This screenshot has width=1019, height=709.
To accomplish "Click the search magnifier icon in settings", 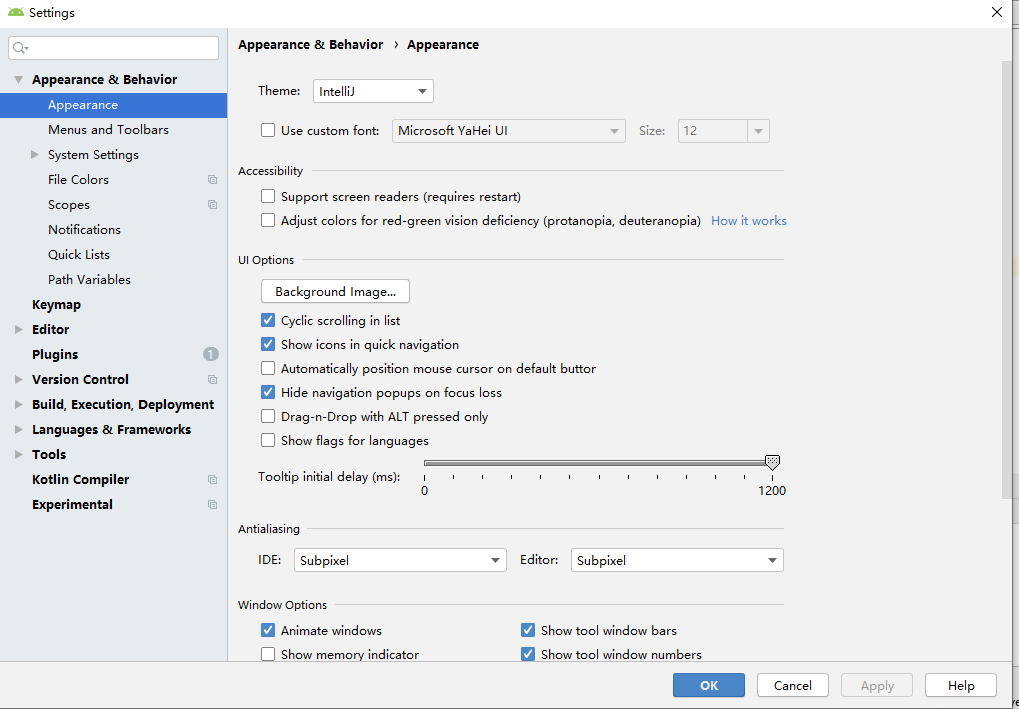I will pyautogui.click(x=20, y=48).
